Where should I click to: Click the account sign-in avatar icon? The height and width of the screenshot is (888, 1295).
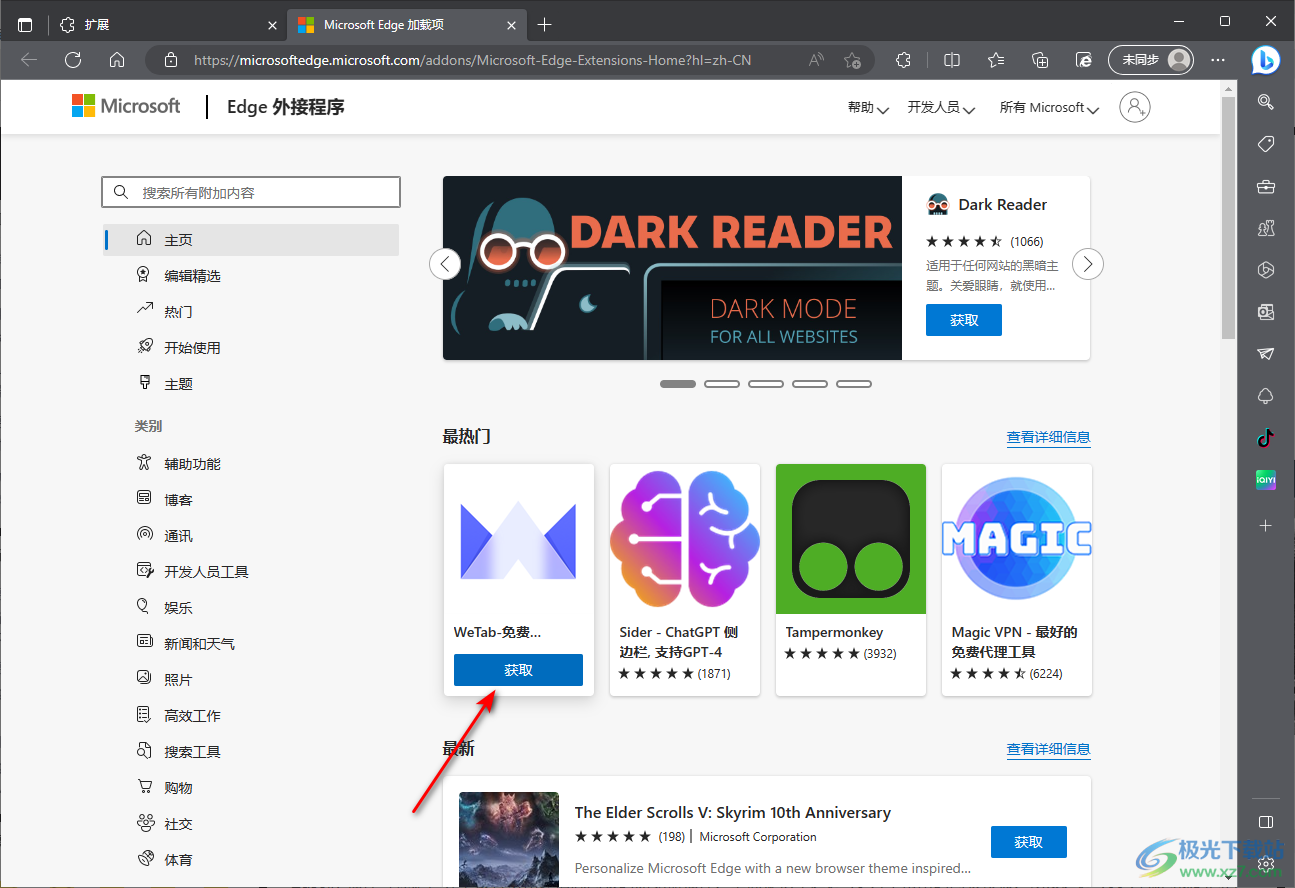click(x=1135, y=107)
